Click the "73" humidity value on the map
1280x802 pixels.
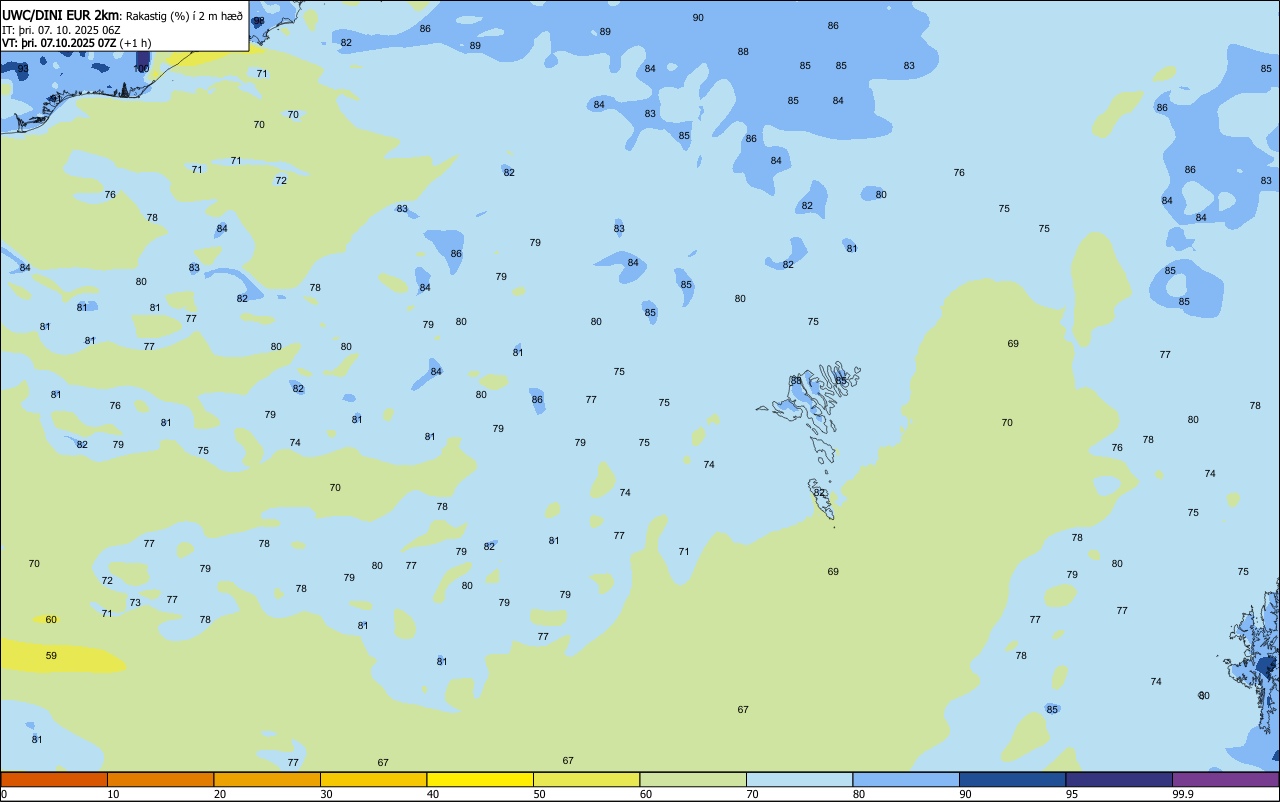coord(135,603)
